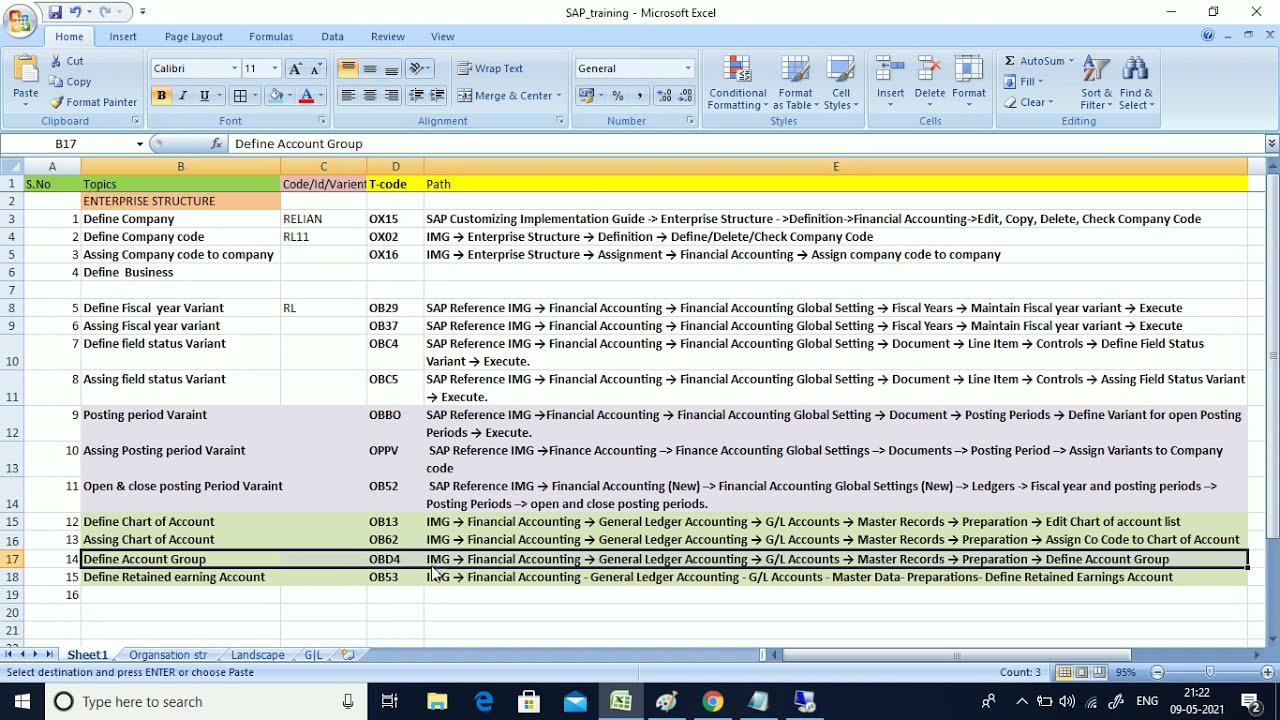Open the Data ribbon tab

pos(333,36)
